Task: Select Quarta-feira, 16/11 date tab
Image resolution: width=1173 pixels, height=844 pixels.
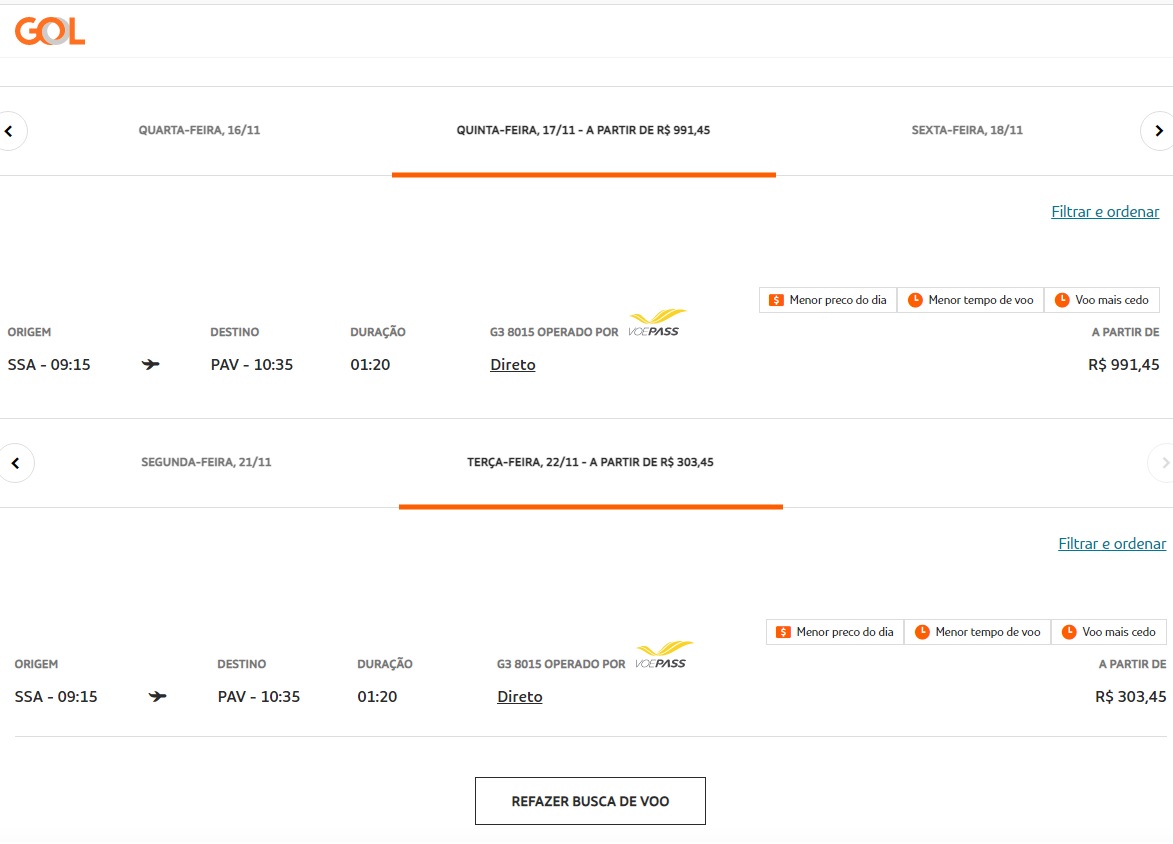Action: (199, 131)
